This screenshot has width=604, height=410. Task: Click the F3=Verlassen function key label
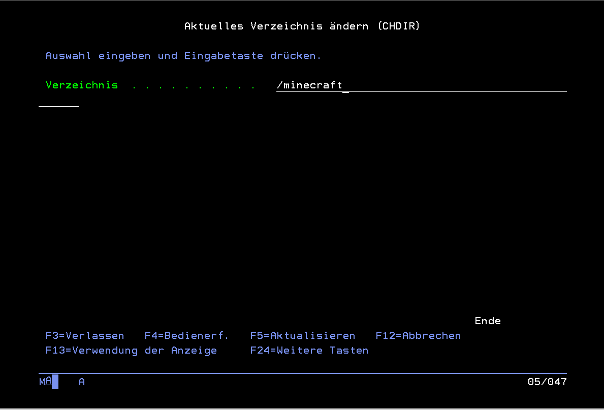[x=85, y=336]
